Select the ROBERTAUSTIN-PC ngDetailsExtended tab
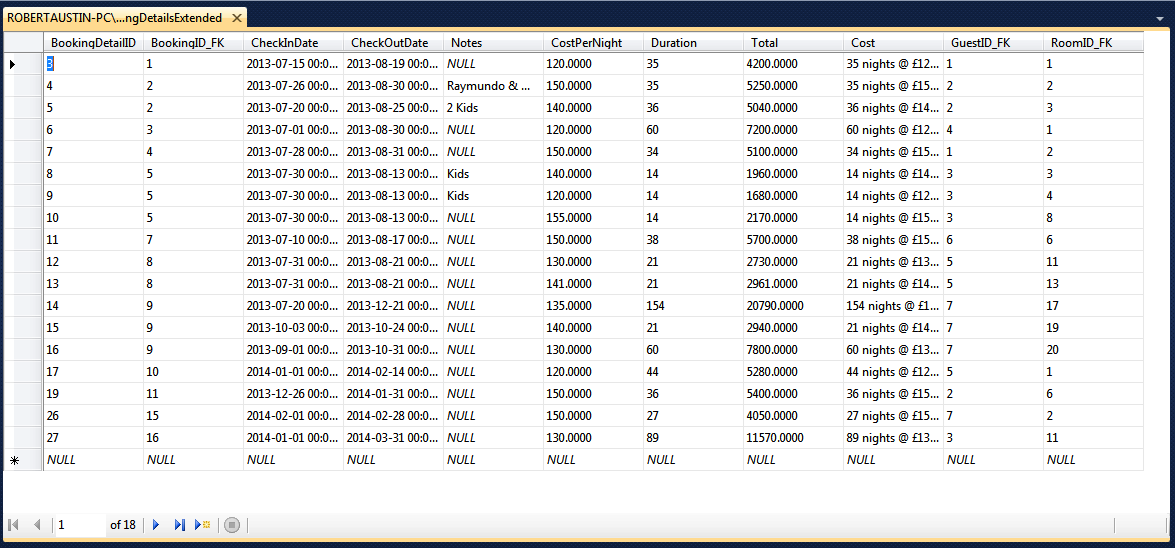Screen dimensions: 1175x548 pyautogui.click(x=115, y=17)
